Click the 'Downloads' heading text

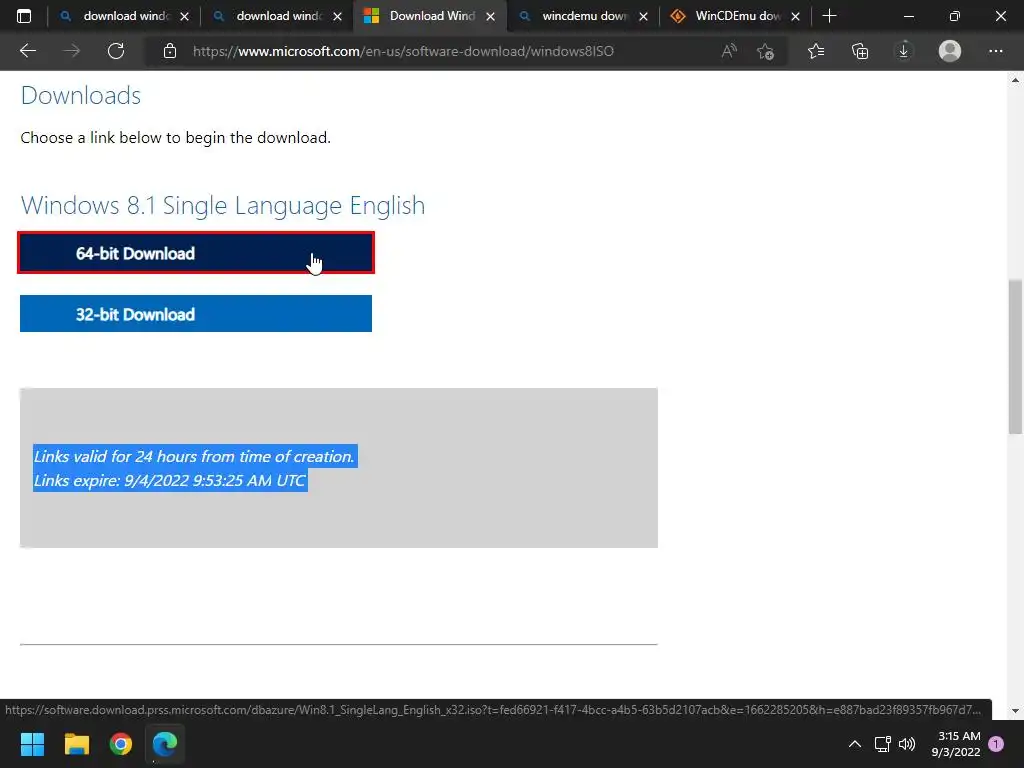pos(81,96)
